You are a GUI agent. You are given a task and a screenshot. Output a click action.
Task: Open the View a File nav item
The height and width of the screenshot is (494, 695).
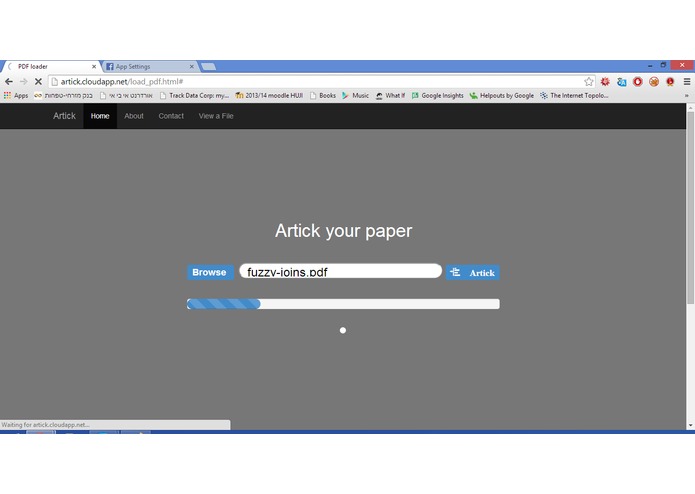pos(216,116)
